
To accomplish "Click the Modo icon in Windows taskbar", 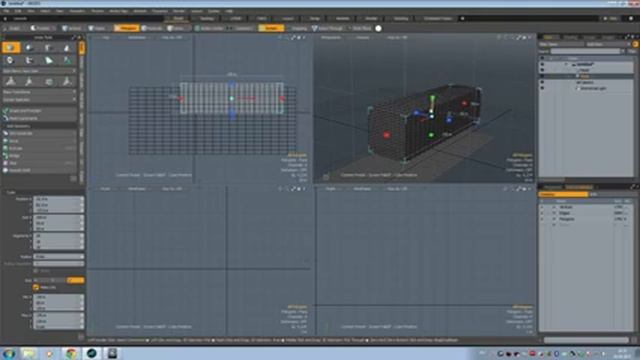I will (x=92, y=353).
